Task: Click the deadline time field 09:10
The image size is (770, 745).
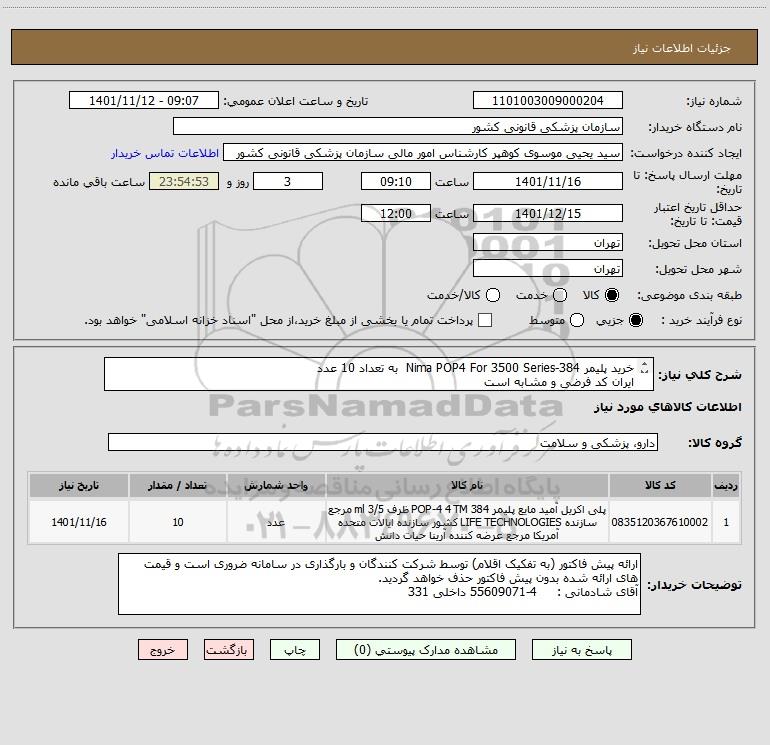Action: coord(396,182)
